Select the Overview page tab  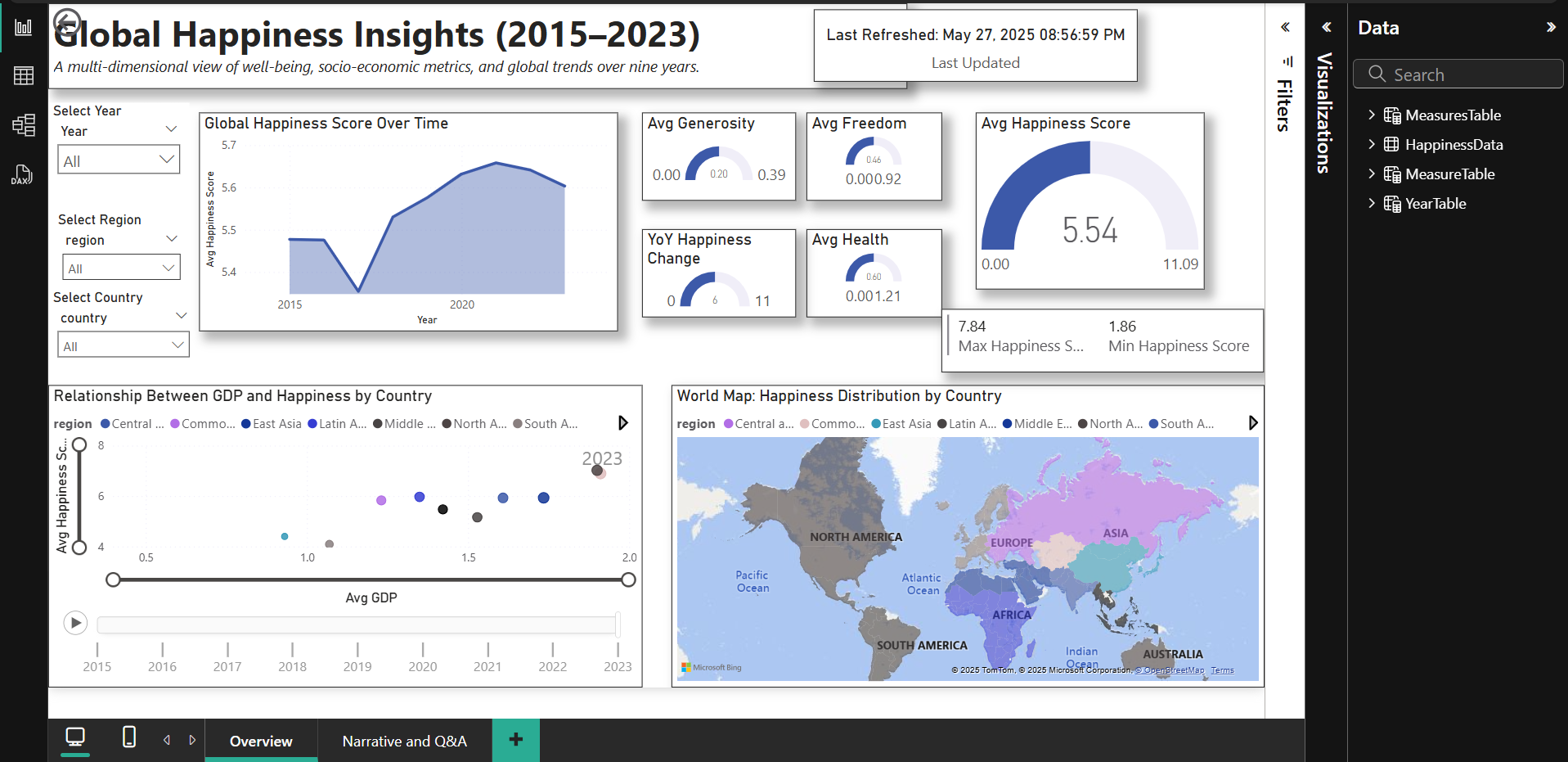click(261, 741)
